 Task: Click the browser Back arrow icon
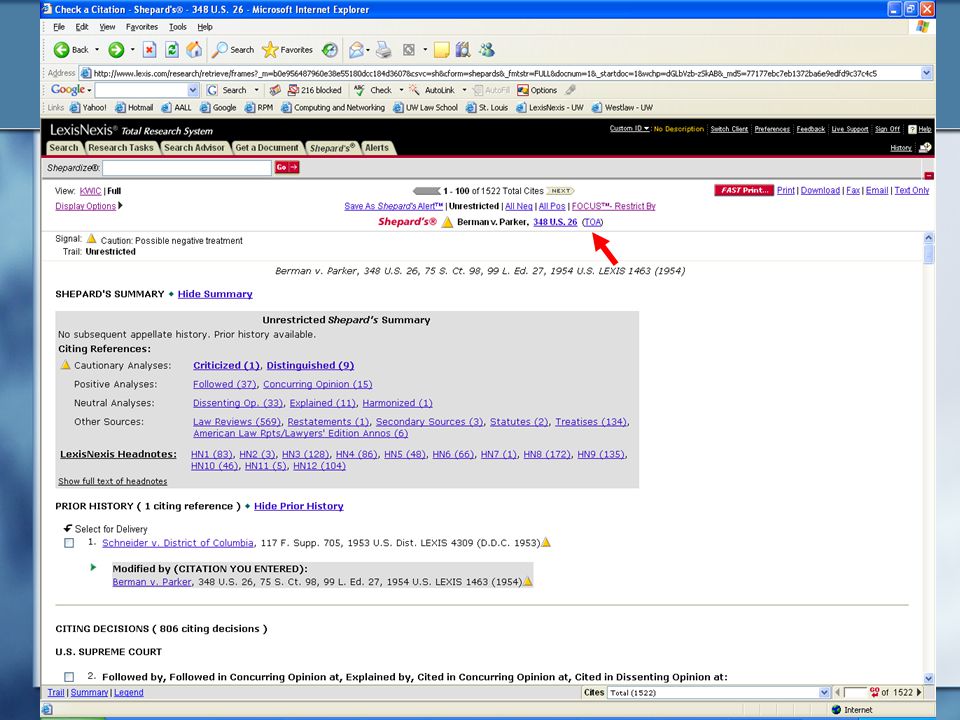click(61, 50)
